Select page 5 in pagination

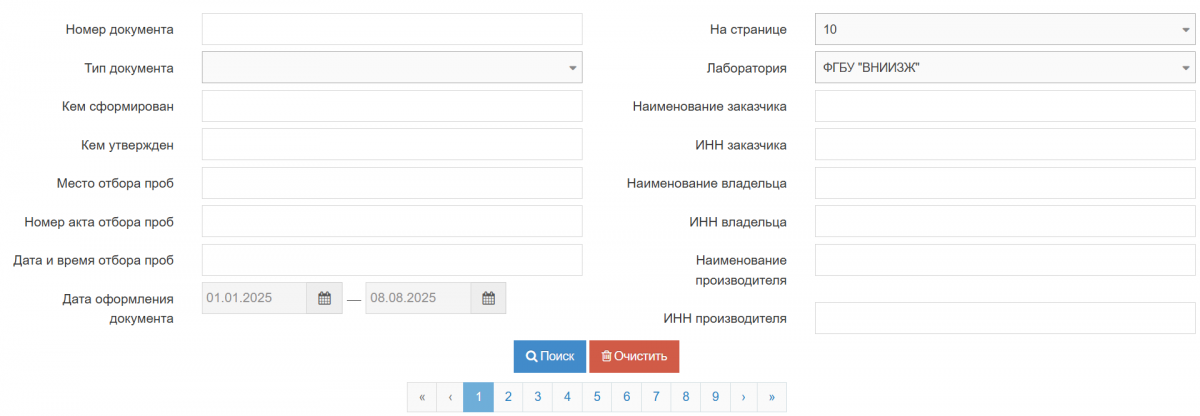597,397
